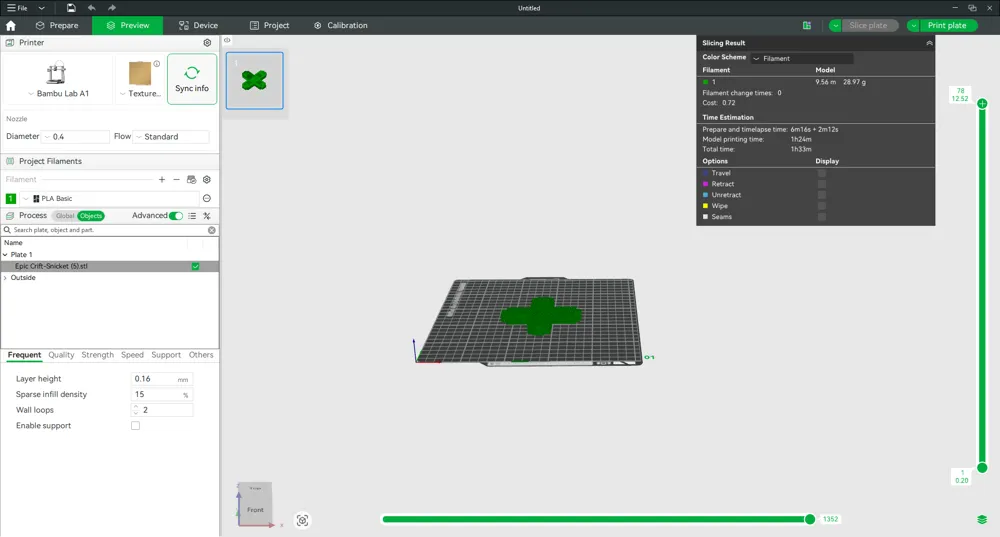Open Print plate dropdown arrow
This screenshot has height=537, width=1000.
pos(913,26)
